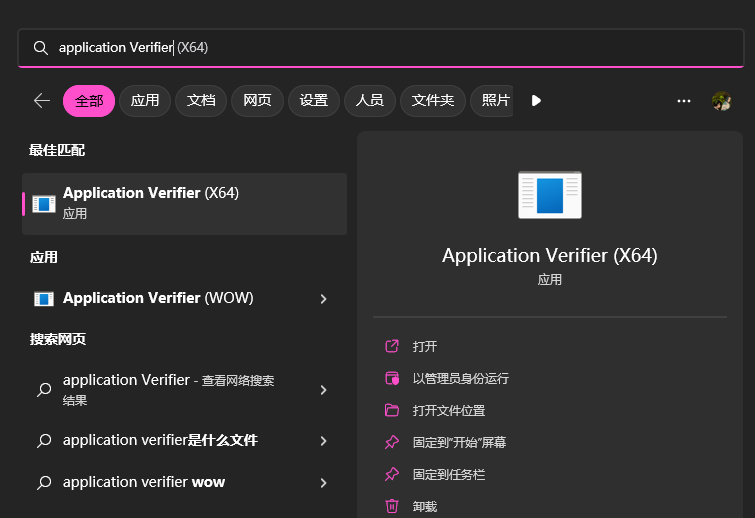
Task: Click large Application Verifier icon in details pane
Action: (550, 195)
